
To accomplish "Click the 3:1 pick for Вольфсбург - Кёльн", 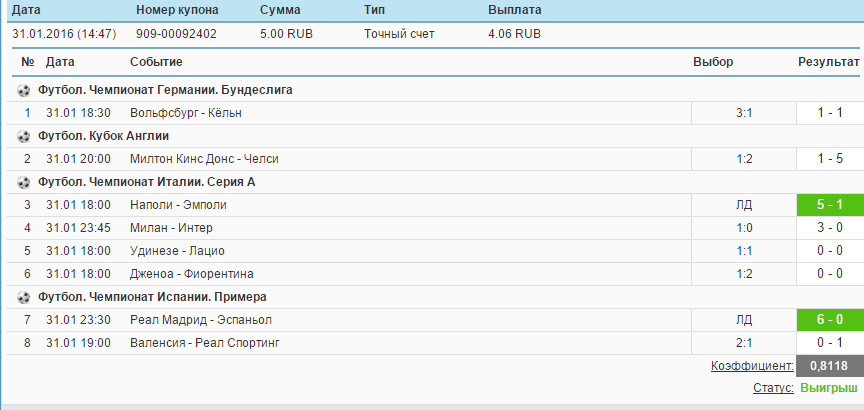I will pos(744,113).
